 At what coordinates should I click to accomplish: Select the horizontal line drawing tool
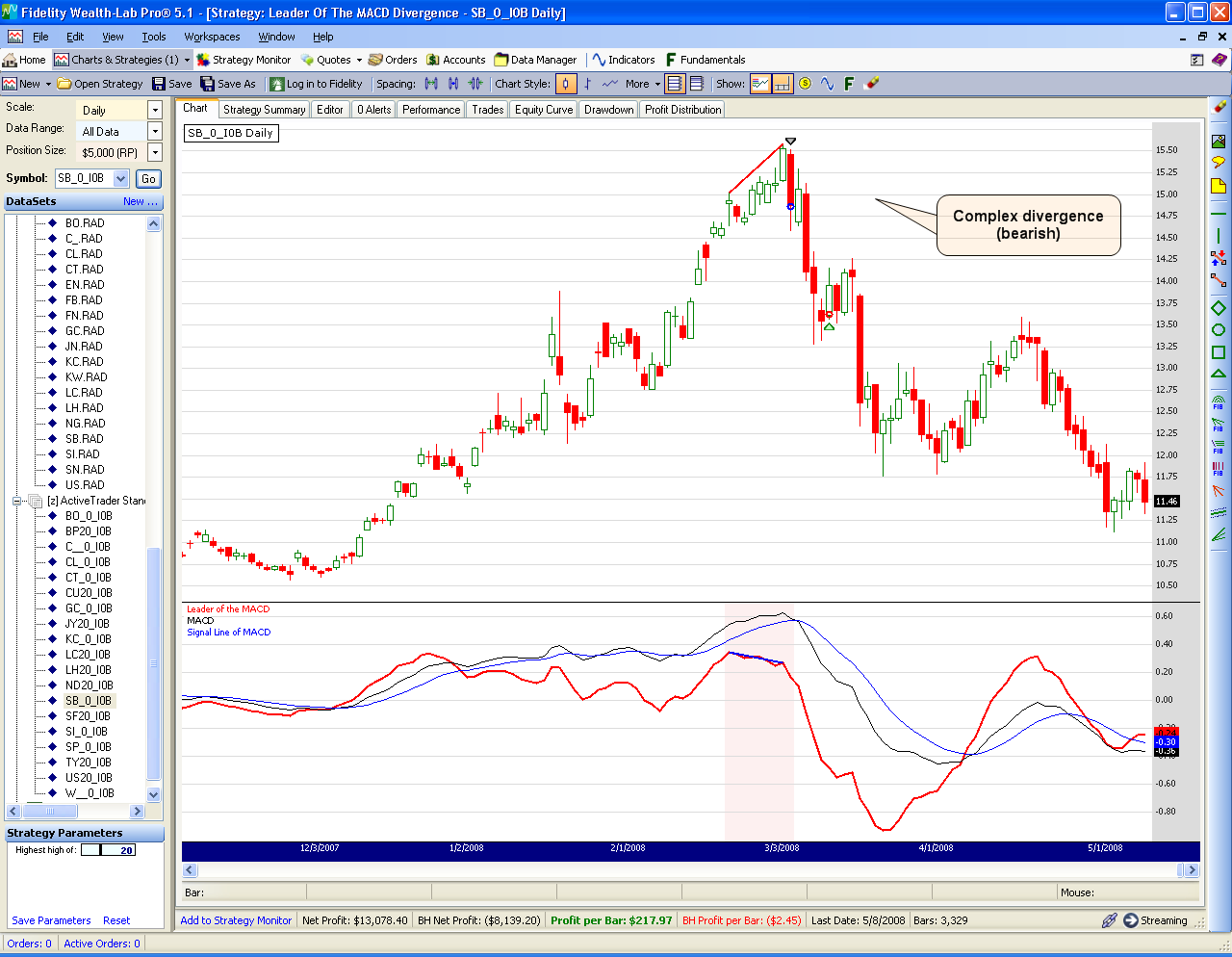click(x=1219, y=213)
